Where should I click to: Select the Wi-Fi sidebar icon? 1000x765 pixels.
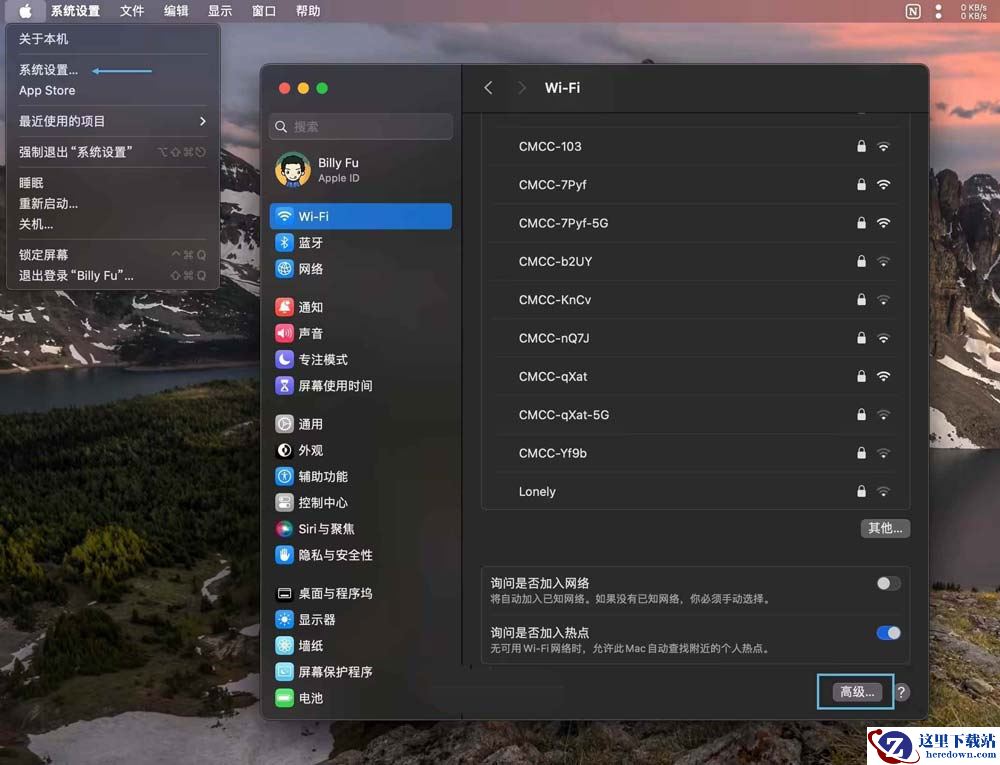284,216
